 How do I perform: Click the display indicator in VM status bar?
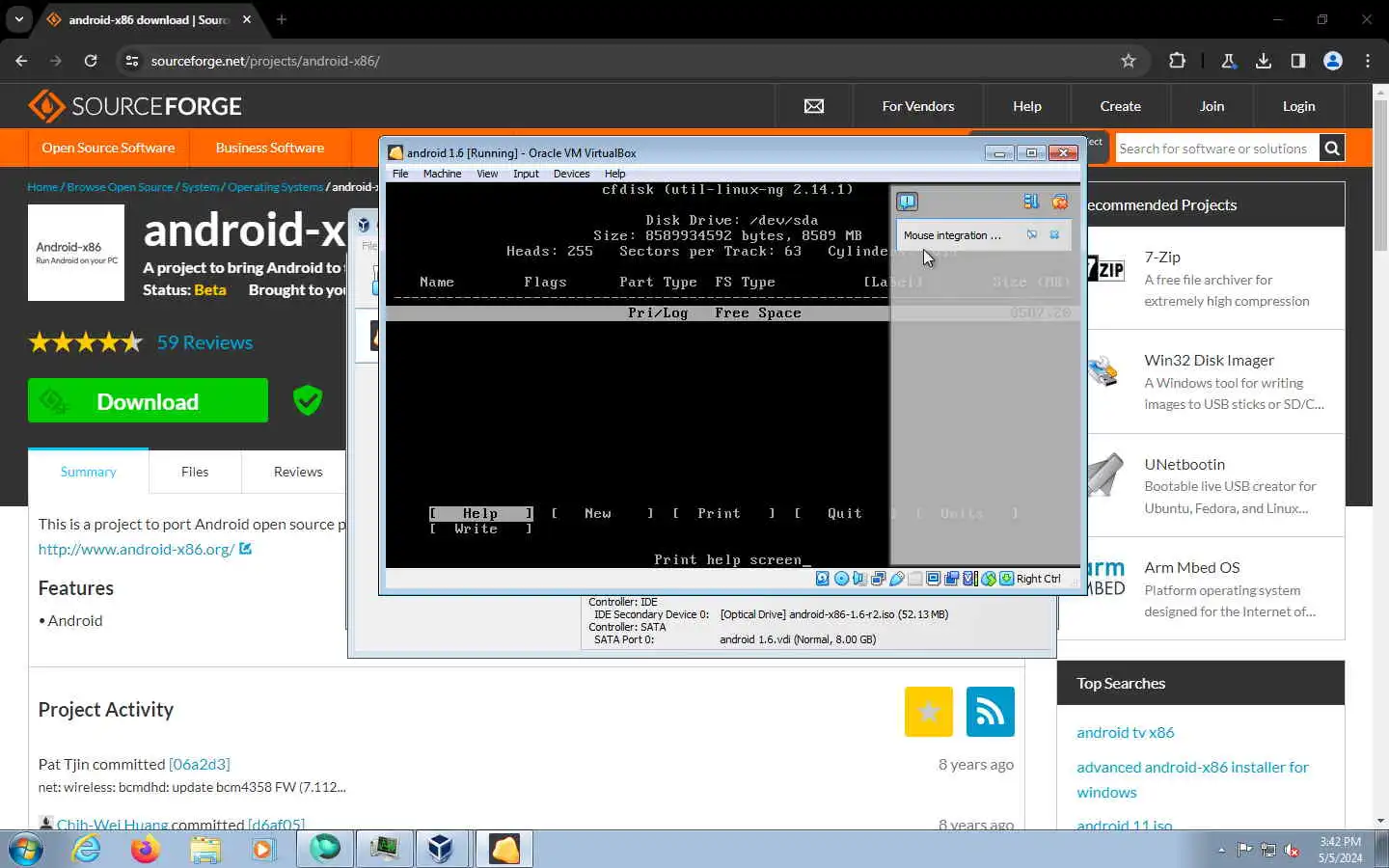pyautogui.click(x=933, y=579)
